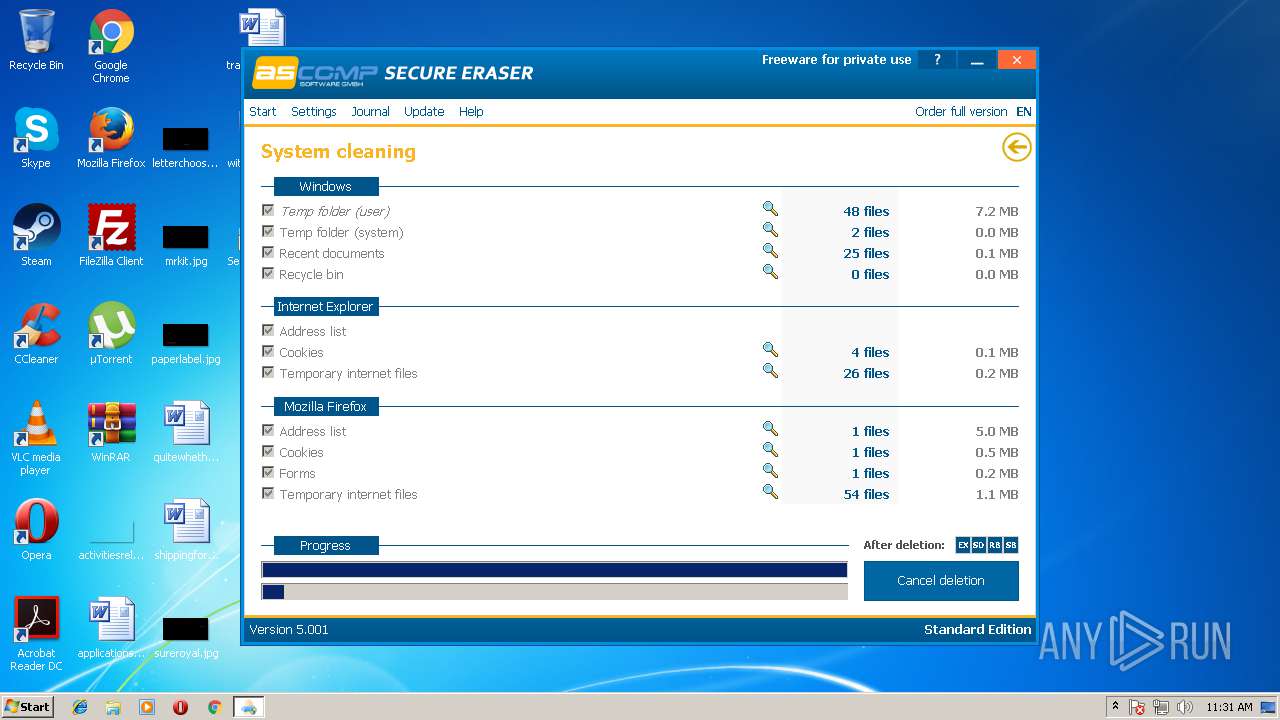The width and height of the screenshot is (1280, 720).
Task: Preview Mozilla Firefox Forms files
Action: (x=770, y=471)
